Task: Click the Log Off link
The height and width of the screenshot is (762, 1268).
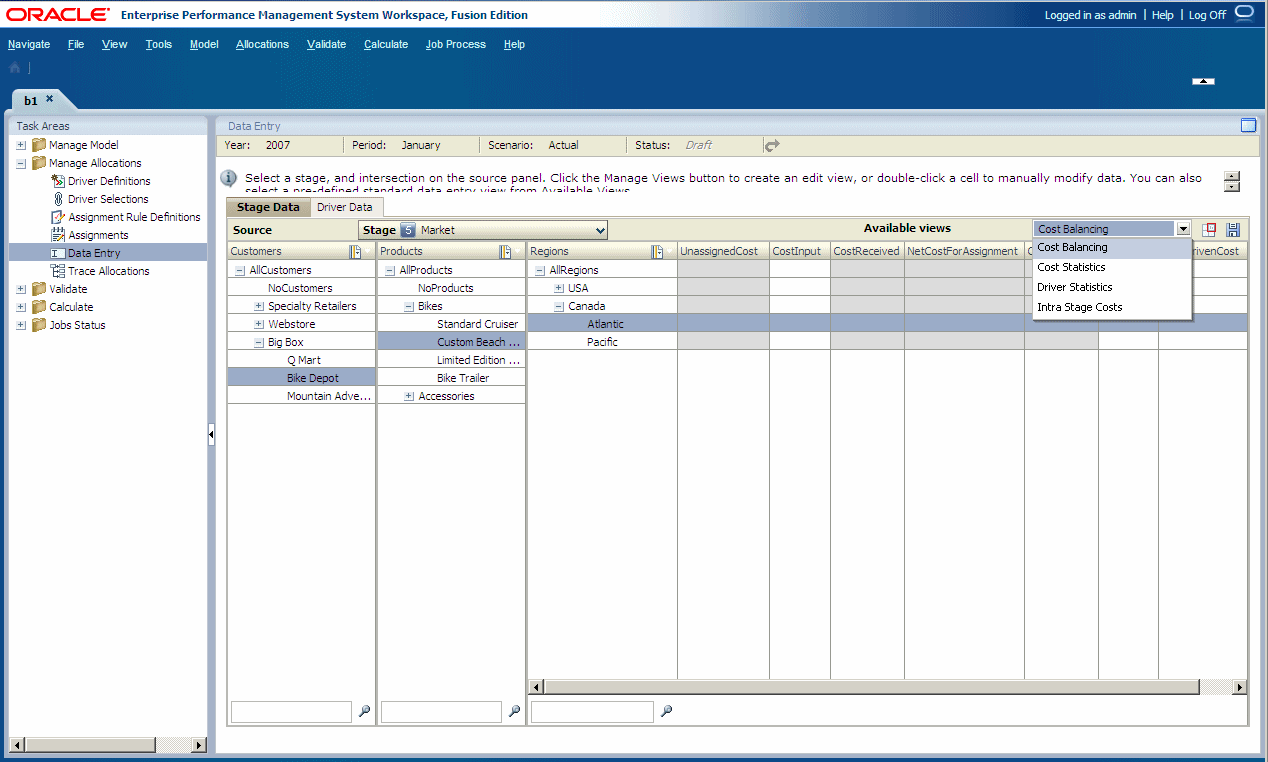Action: click(1207, 15)
